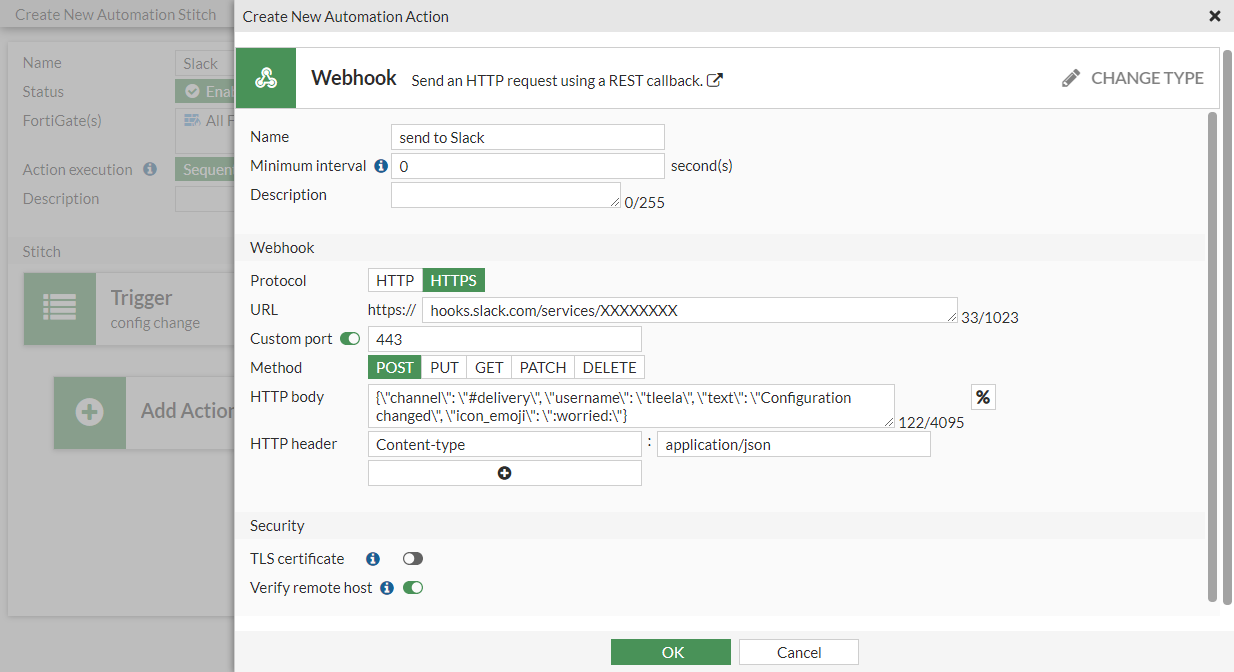This screenshot has width=1234, height=672.
Task: Click the Trigger config change card
Action: click(x=130, y=309)
